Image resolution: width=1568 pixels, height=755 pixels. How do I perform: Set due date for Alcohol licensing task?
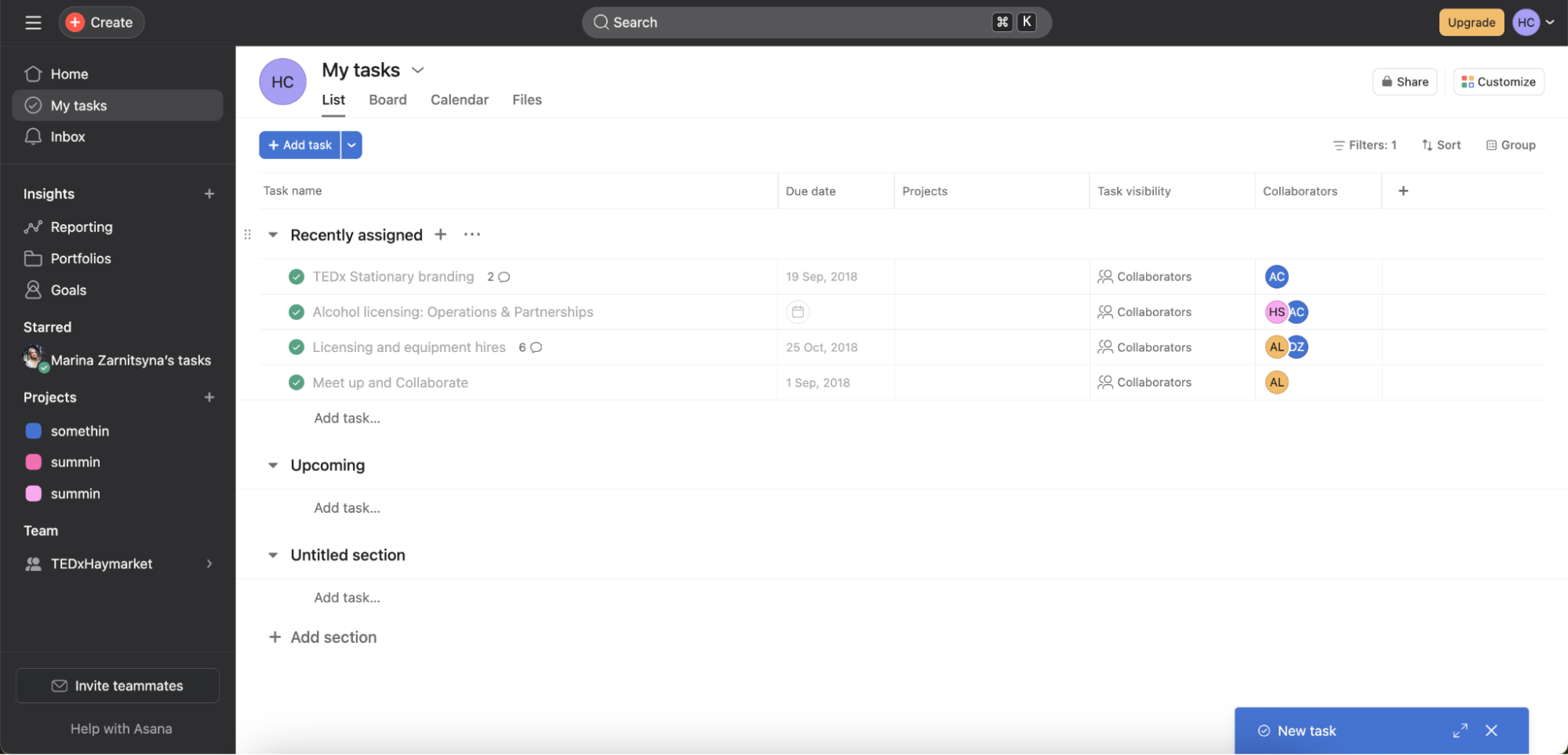[x=798, y=312]
